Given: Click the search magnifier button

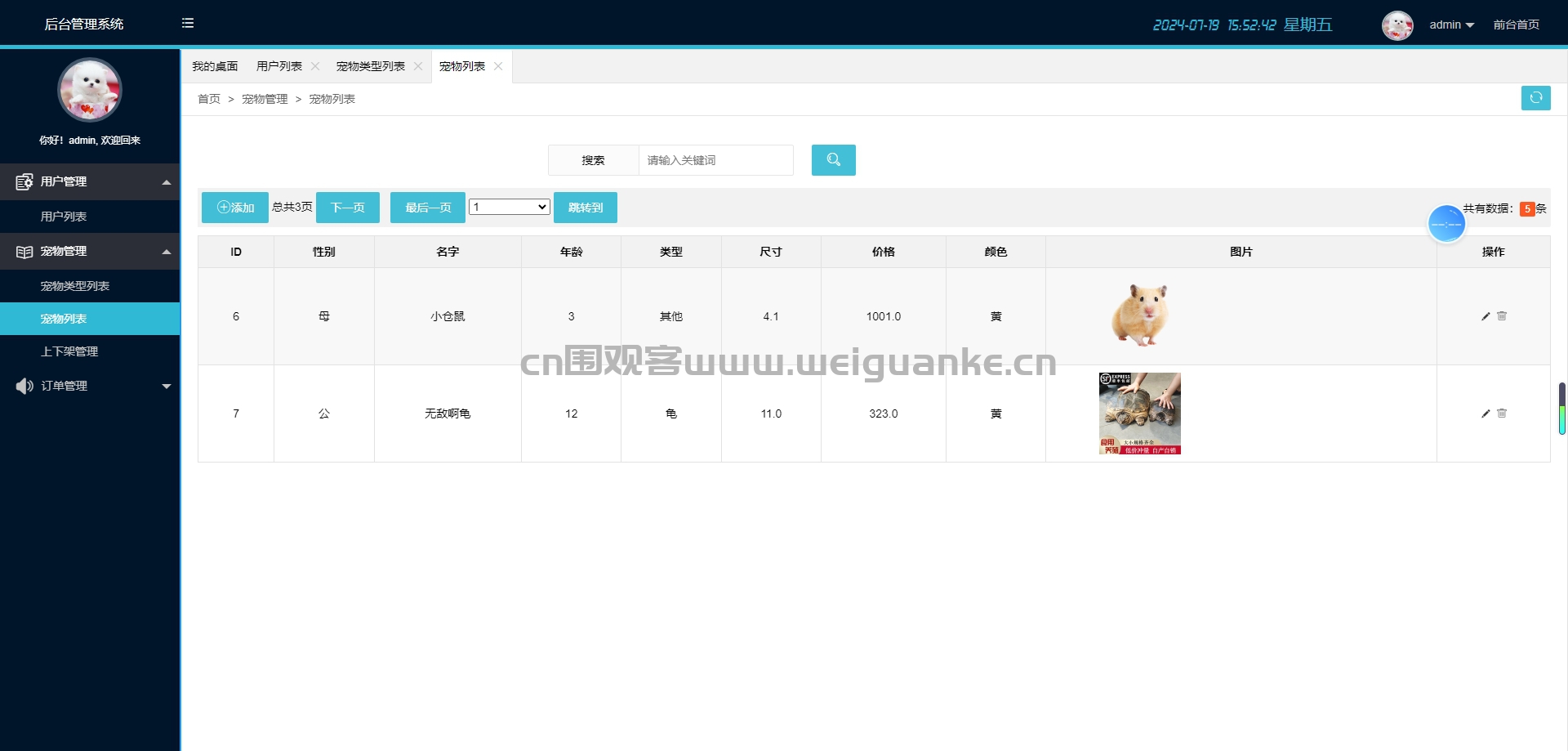Looking at the screenshot, I should pyautogui.click(x=833, y=160).
